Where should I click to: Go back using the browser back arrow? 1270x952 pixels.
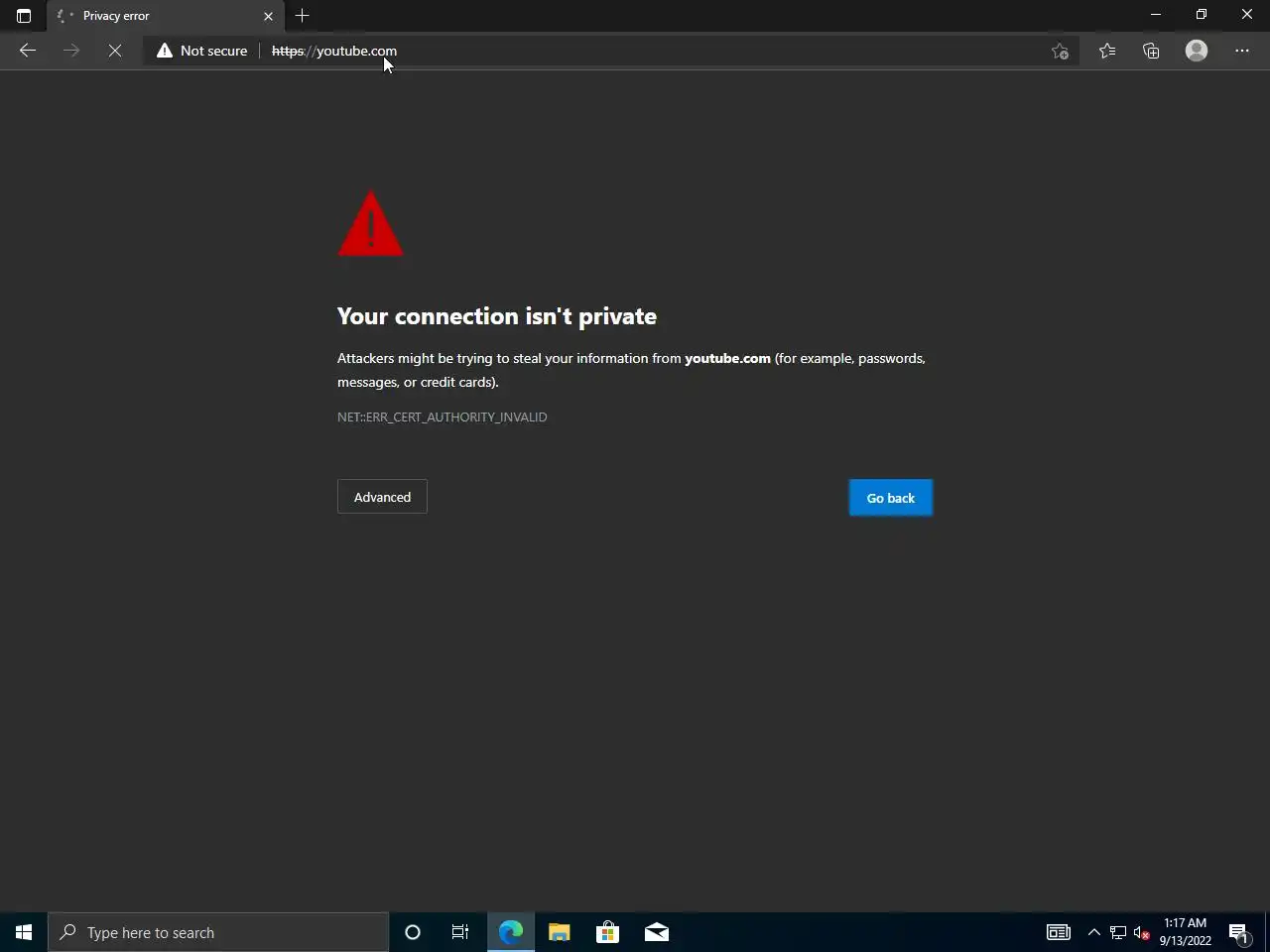click(x=28, y=51)
